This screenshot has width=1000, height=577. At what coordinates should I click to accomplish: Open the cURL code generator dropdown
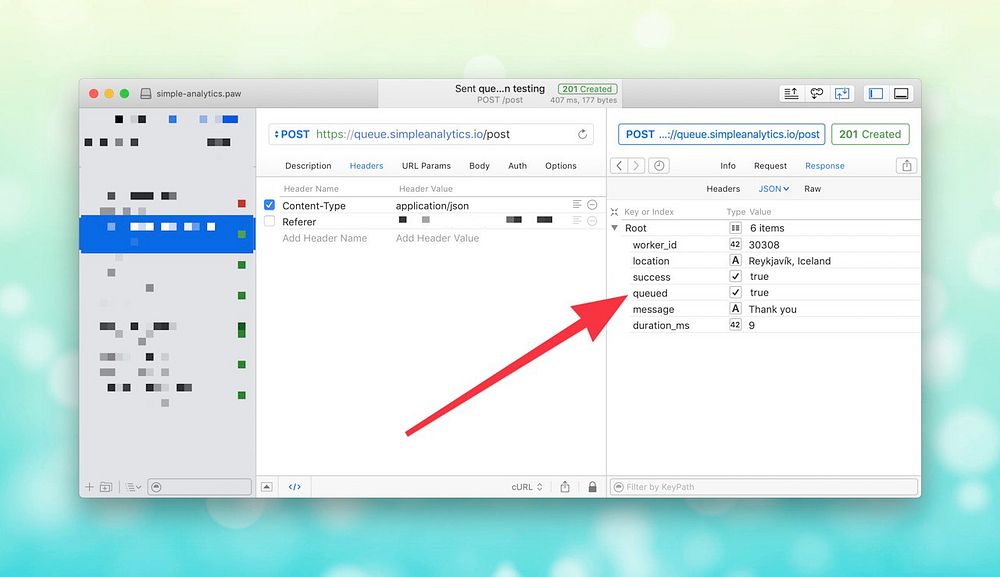tap(527, 487)
